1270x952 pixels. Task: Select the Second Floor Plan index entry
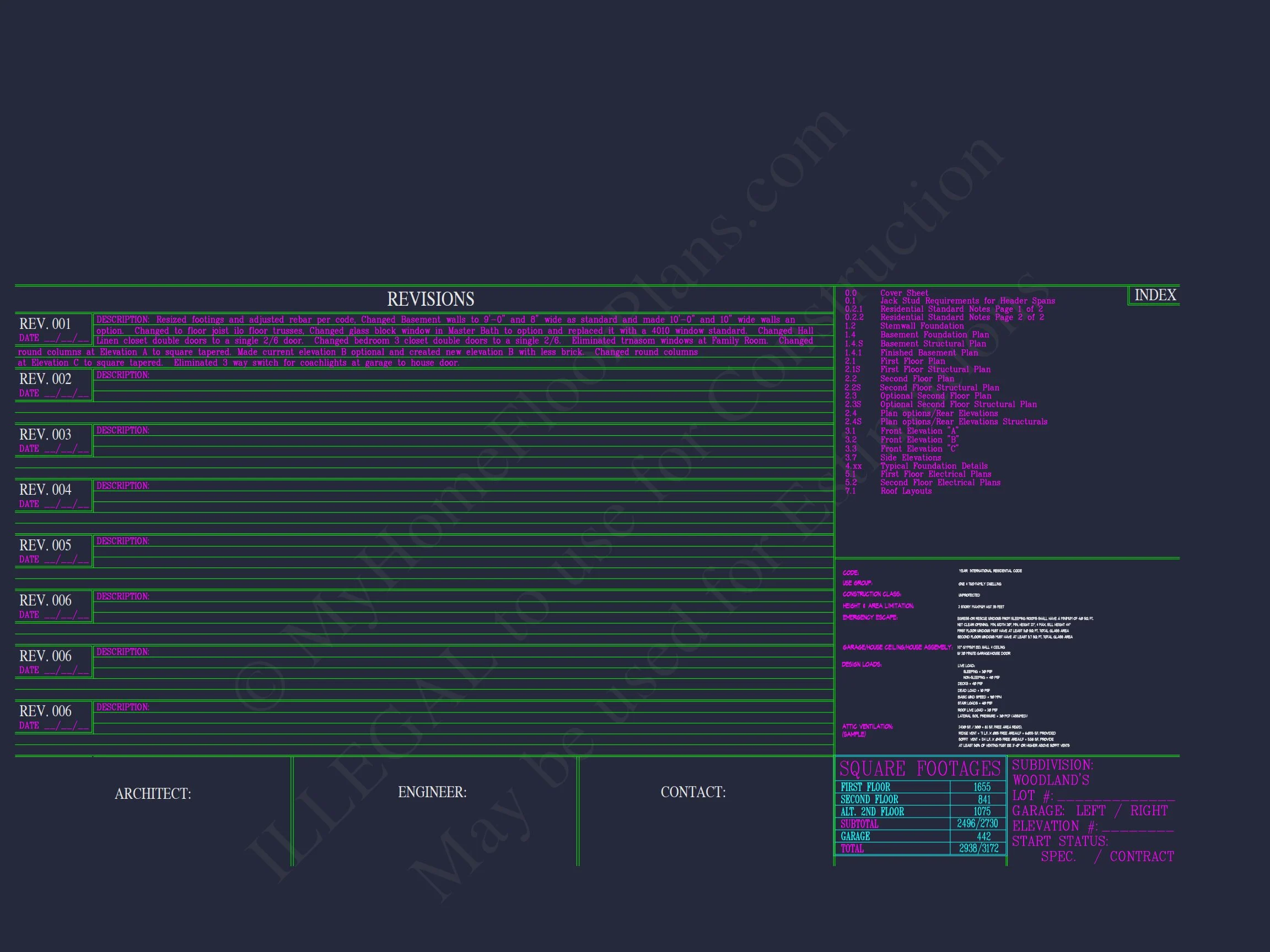[x=917, y=378]
